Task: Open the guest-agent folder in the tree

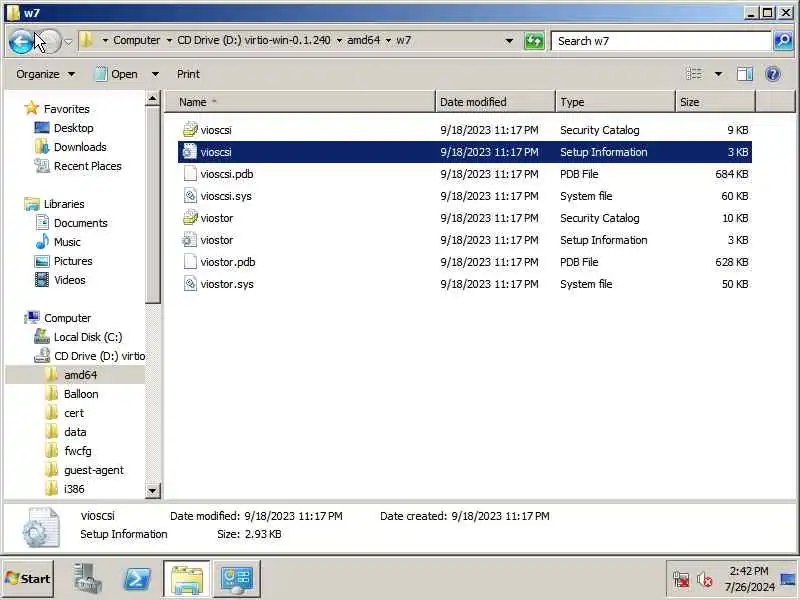Action: pos(94,470)
